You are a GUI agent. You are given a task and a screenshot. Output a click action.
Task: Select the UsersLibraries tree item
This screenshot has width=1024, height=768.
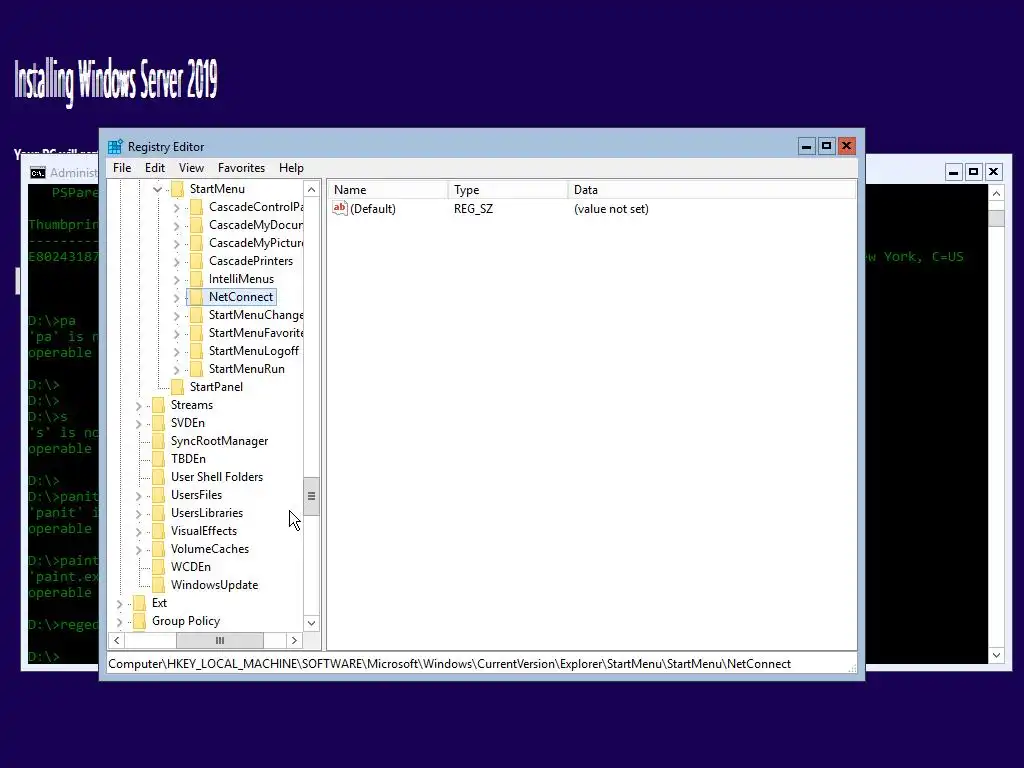[207, 513]
